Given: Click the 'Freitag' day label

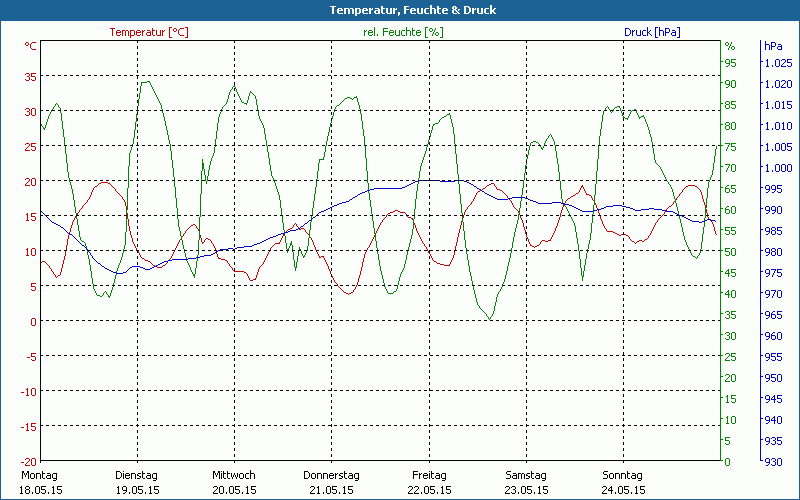Looking at the screenshot, I should pyautogui.click(x=429, y=475).
